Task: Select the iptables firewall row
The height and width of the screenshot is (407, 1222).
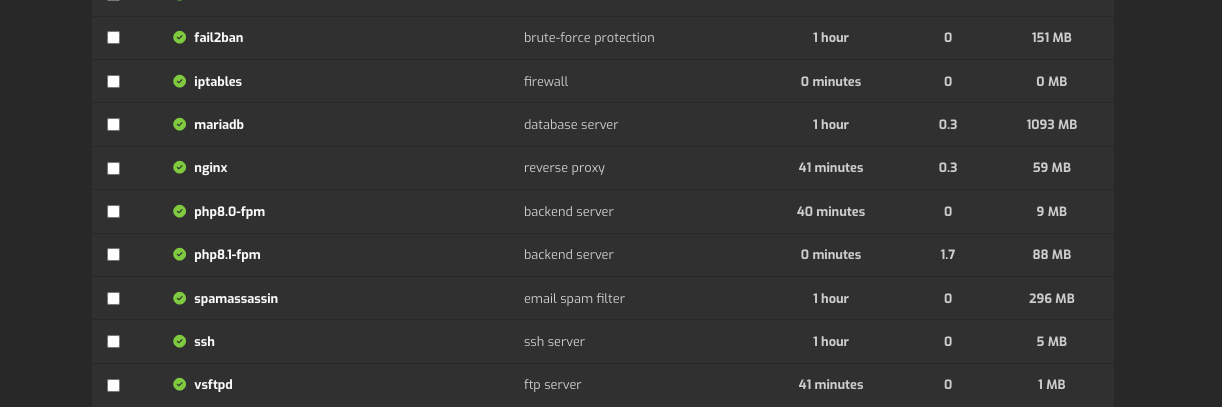Action: tap(602, 81)
